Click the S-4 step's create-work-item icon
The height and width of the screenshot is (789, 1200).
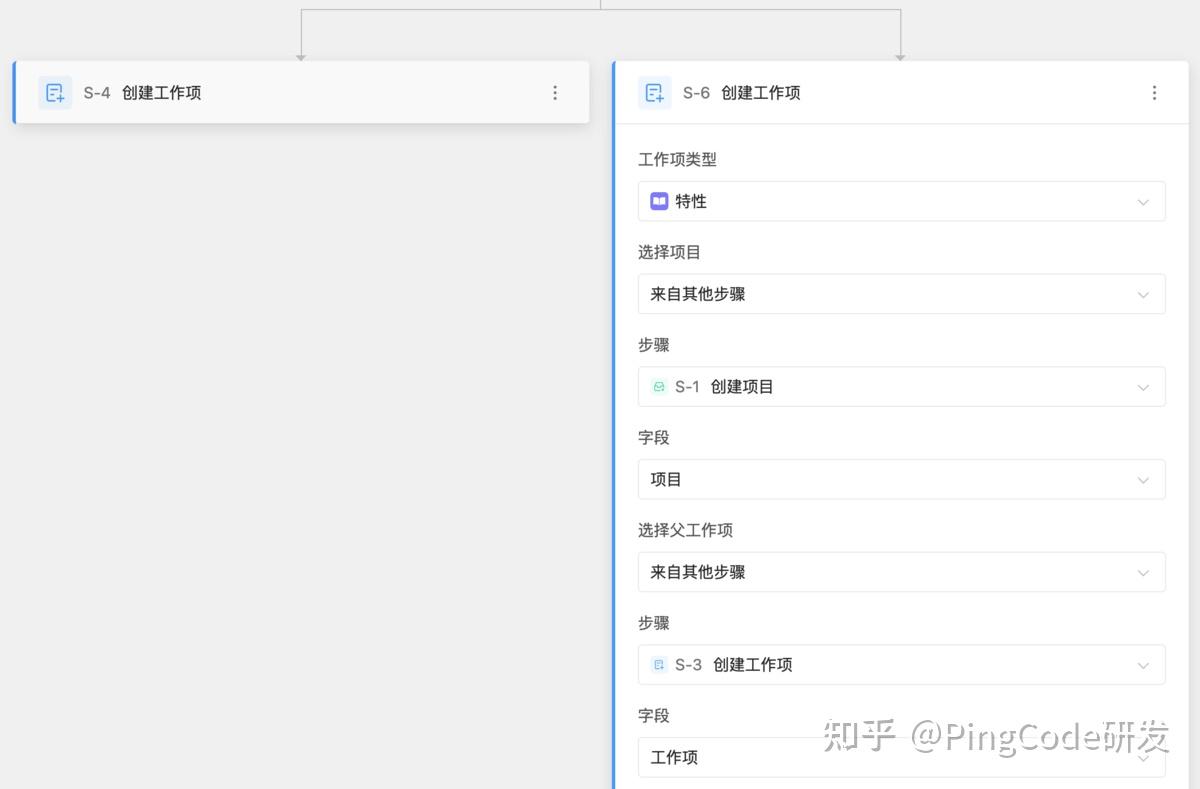click(55, 93)
